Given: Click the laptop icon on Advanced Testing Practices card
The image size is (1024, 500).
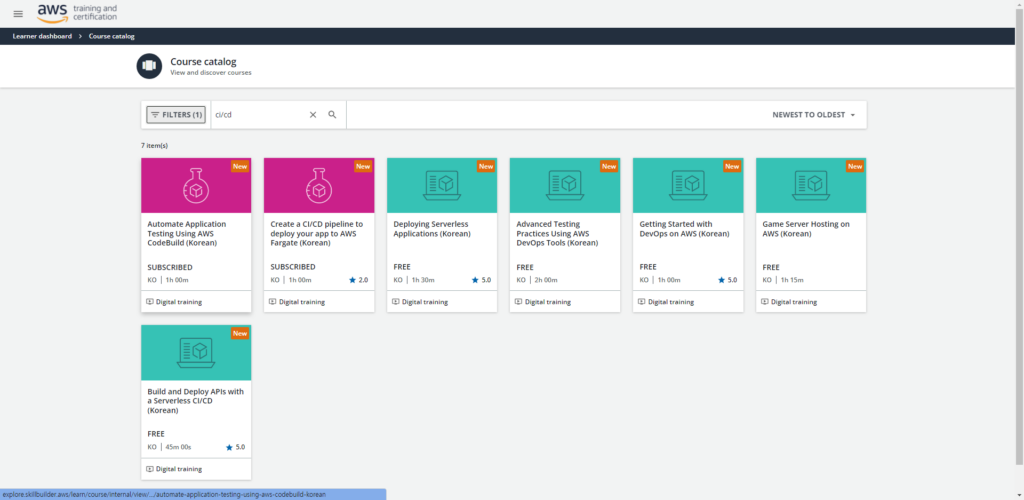Looking at the screenshot, I should click(x=565, y=185).
